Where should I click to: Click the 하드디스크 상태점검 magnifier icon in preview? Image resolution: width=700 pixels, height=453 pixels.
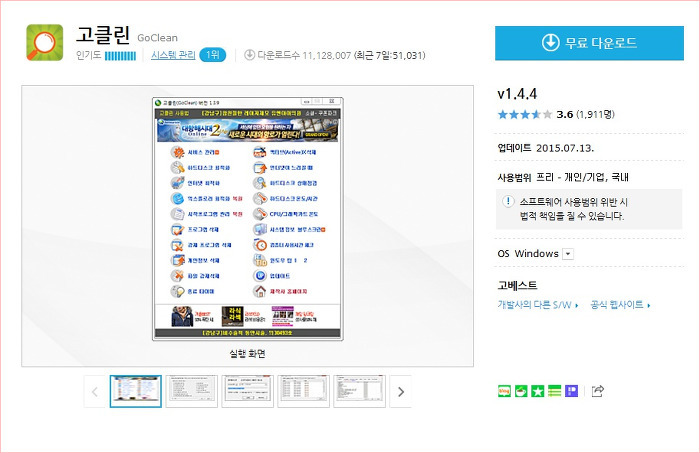(260, 183)
